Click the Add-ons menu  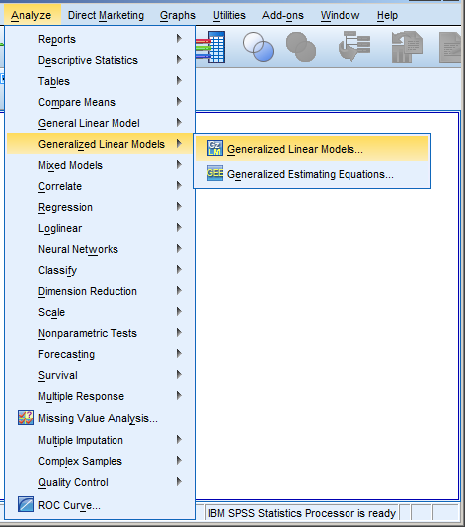(283, 15)
